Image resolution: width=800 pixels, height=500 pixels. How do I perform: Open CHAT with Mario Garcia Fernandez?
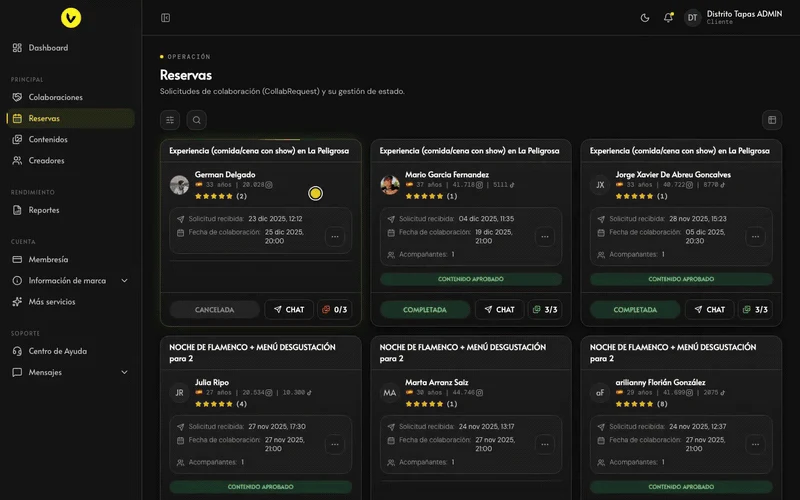coord(499,310)
